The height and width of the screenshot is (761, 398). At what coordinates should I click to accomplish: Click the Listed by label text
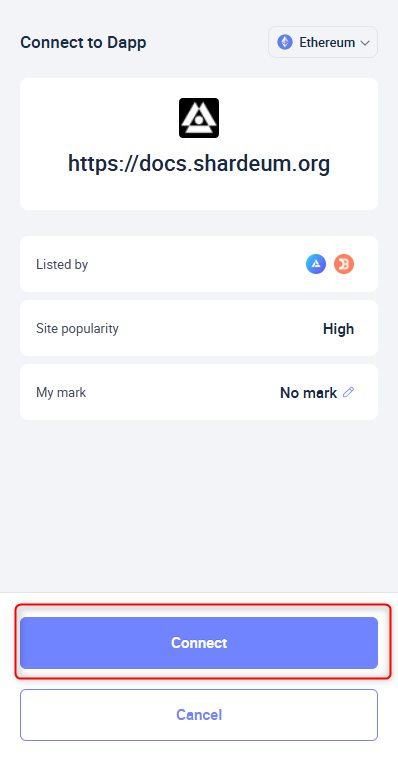tap(62, 265)
